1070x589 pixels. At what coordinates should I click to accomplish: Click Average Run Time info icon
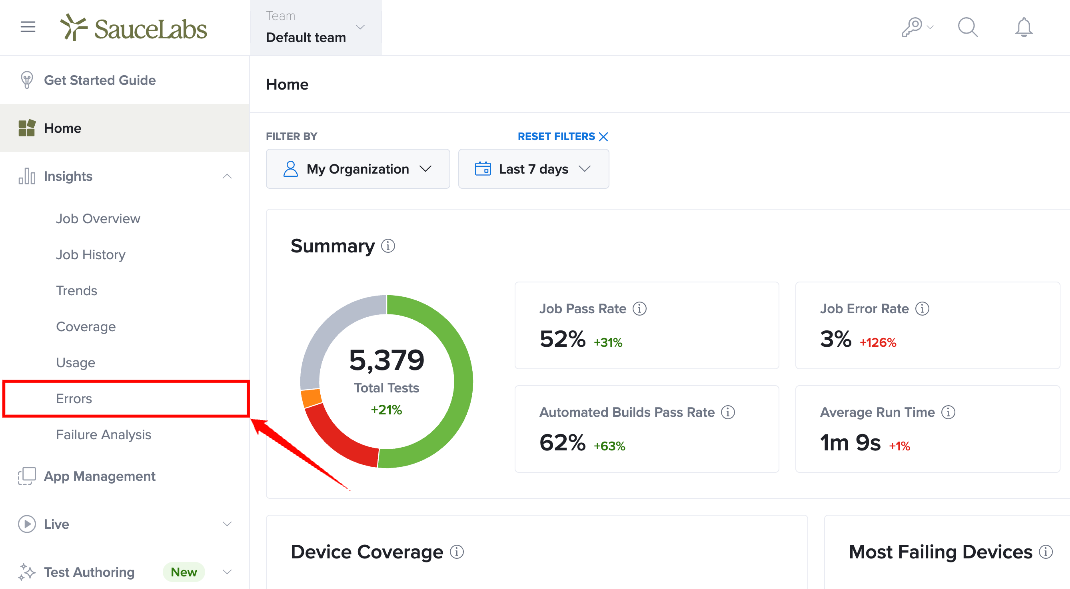(948, 412)
